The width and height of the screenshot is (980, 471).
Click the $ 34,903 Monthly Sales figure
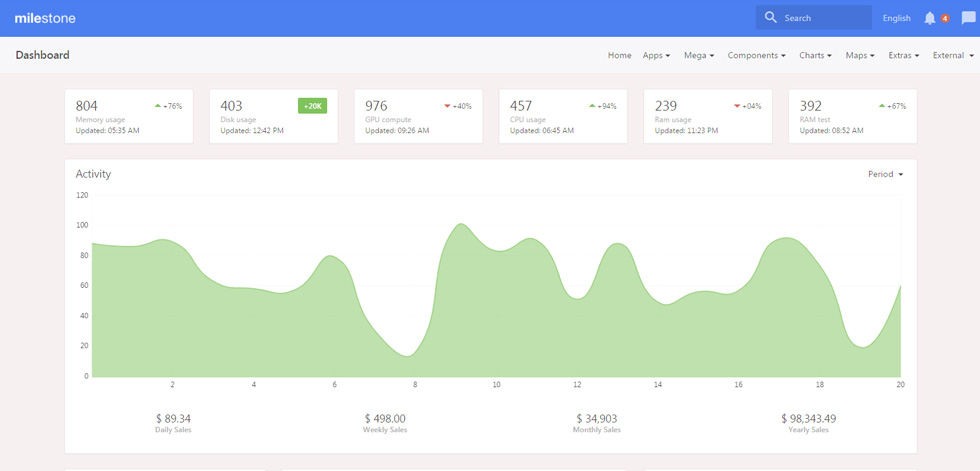tap(597, 419)
